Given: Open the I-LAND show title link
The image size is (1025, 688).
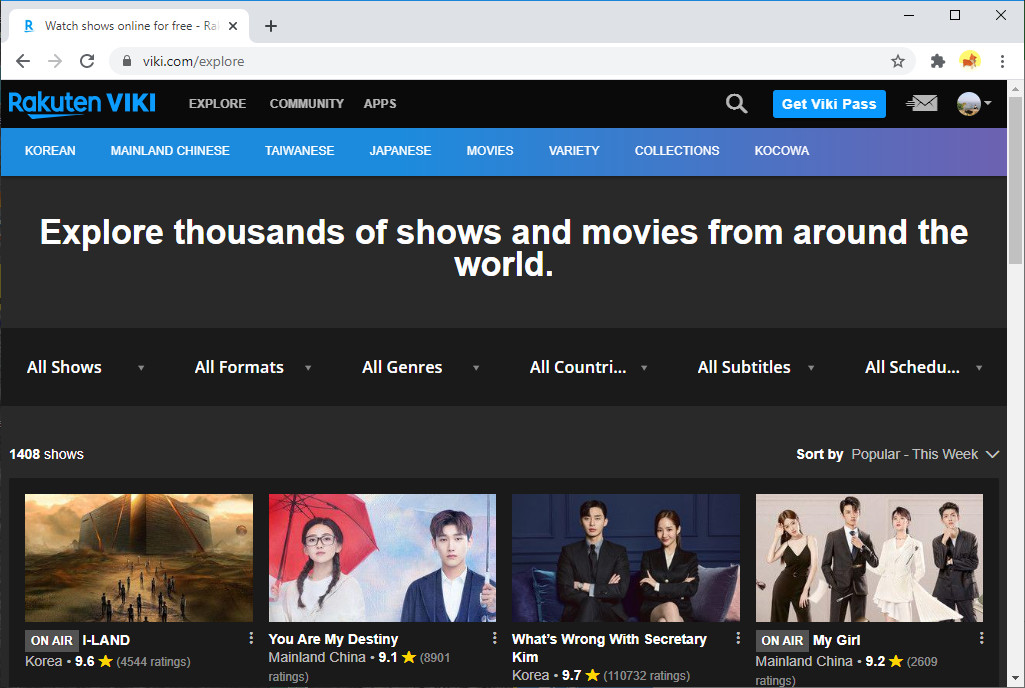Looking at the screenshot, I should [106, 640].
